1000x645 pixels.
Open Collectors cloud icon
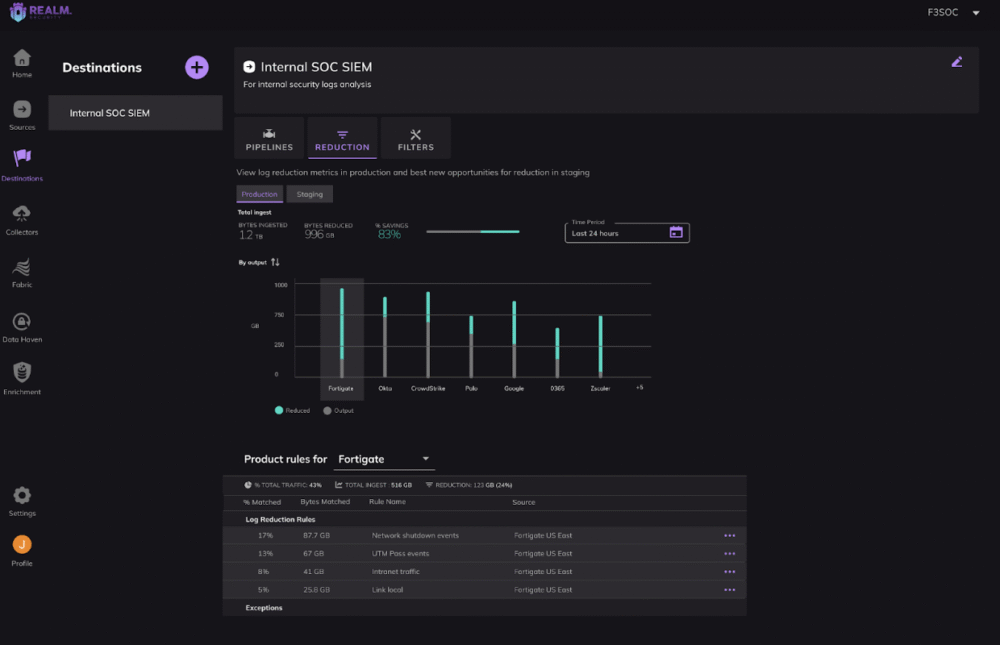22,218
